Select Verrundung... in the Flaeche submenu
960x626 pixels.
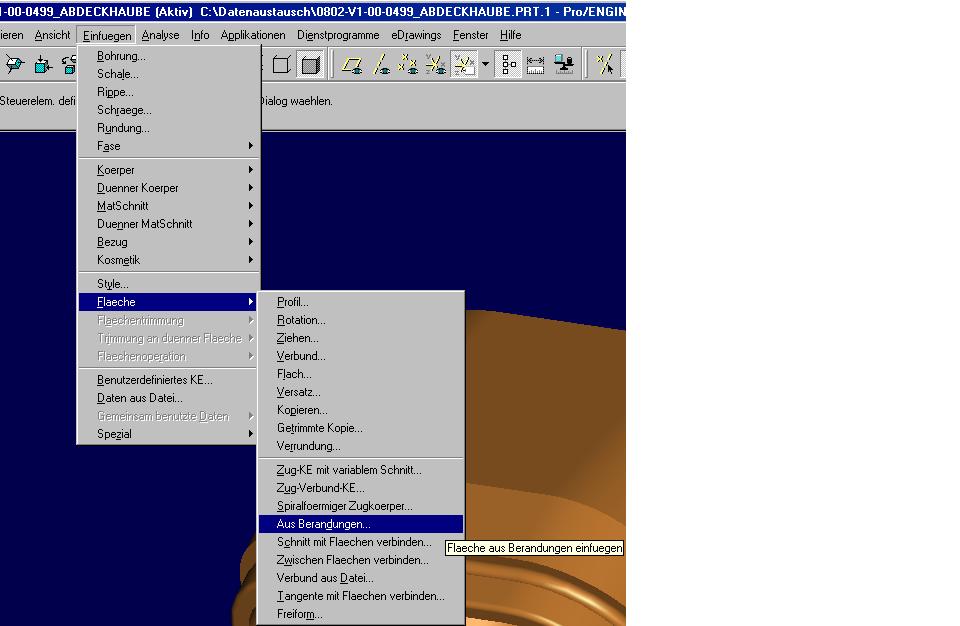pos(361,446)
